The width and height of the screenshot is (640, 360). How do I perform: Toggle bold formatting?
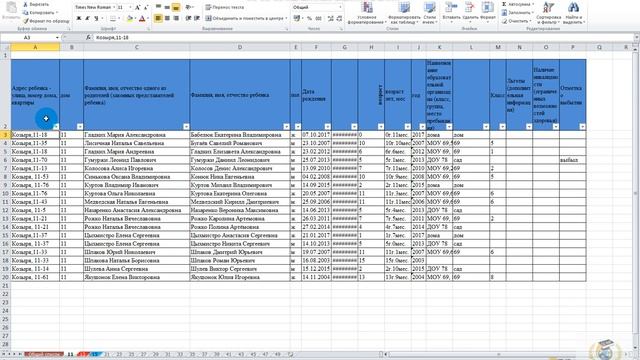(79, 18)
